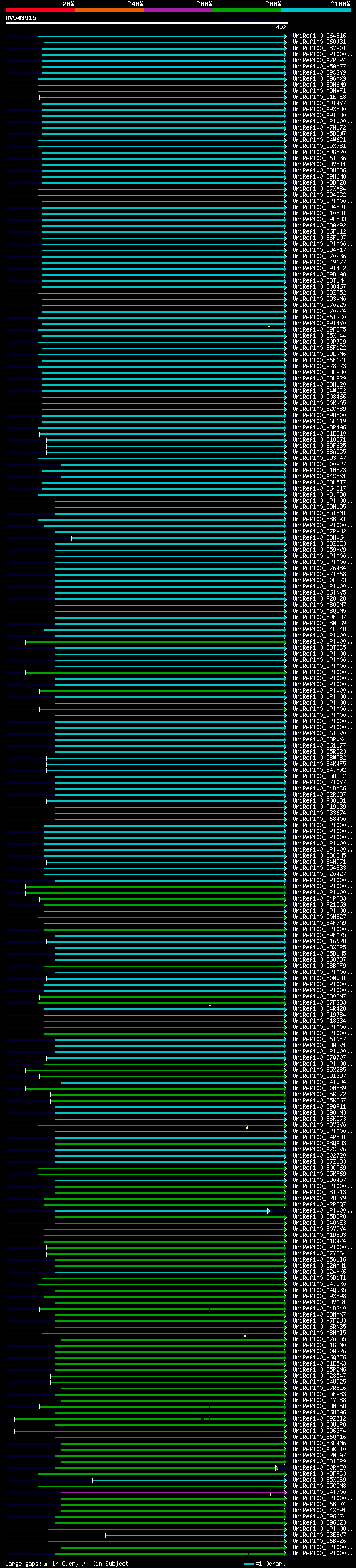
Task: Click the gap marker on the UniRef100_B7FS83 row
Action: coord(210,1005)
